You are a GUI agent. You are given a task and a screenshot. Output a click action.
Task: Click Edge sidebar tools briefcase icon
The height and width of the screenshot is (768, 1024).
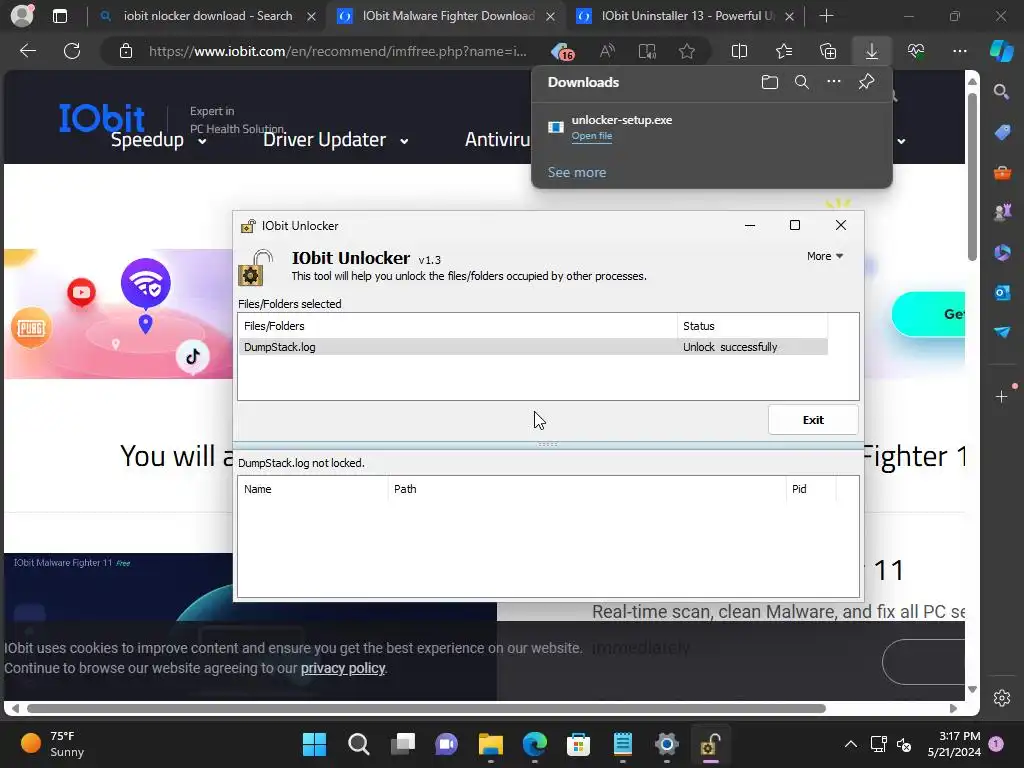point(1001,172)
